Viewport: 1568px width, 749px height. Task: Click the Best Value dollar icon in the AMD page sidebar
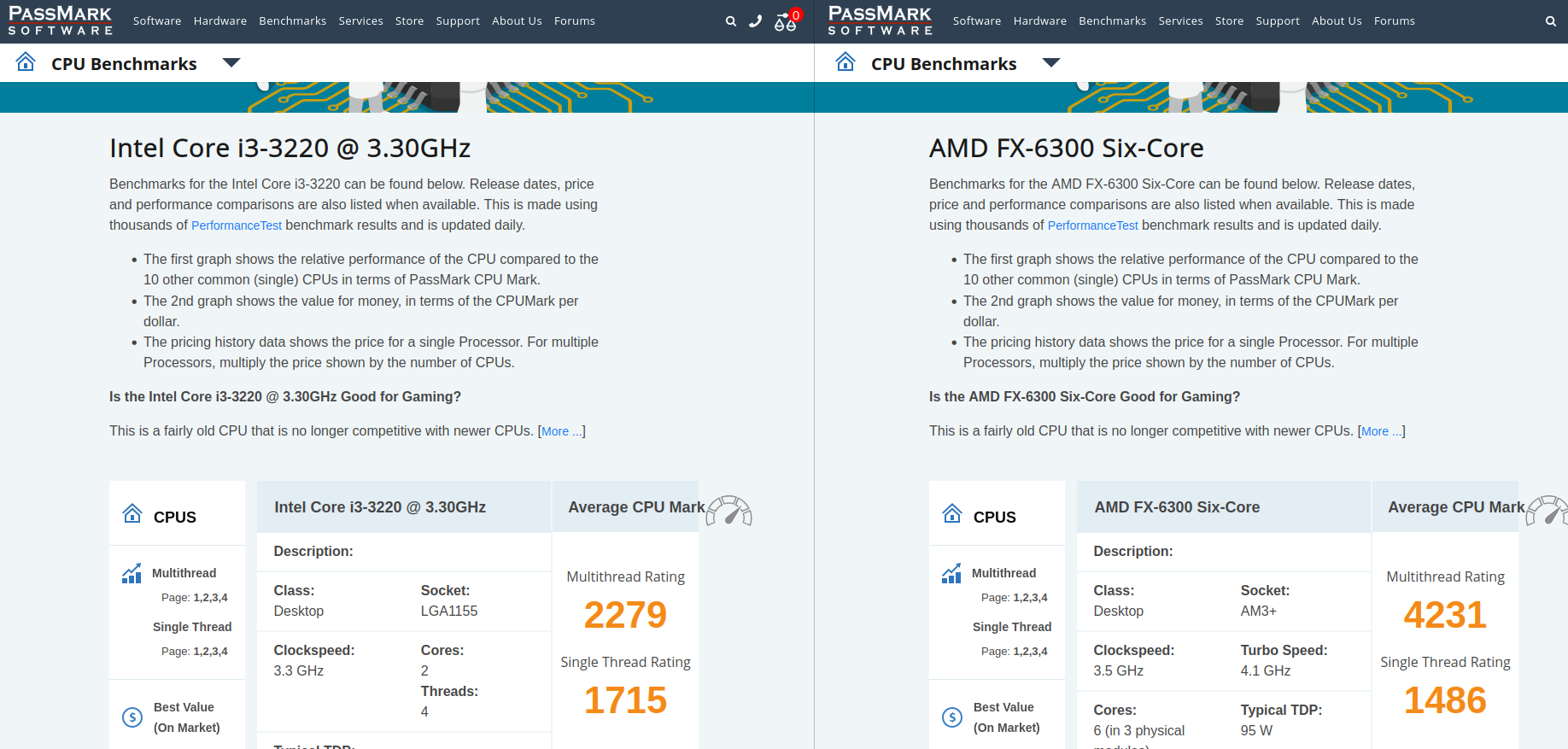tap(952, 717)
